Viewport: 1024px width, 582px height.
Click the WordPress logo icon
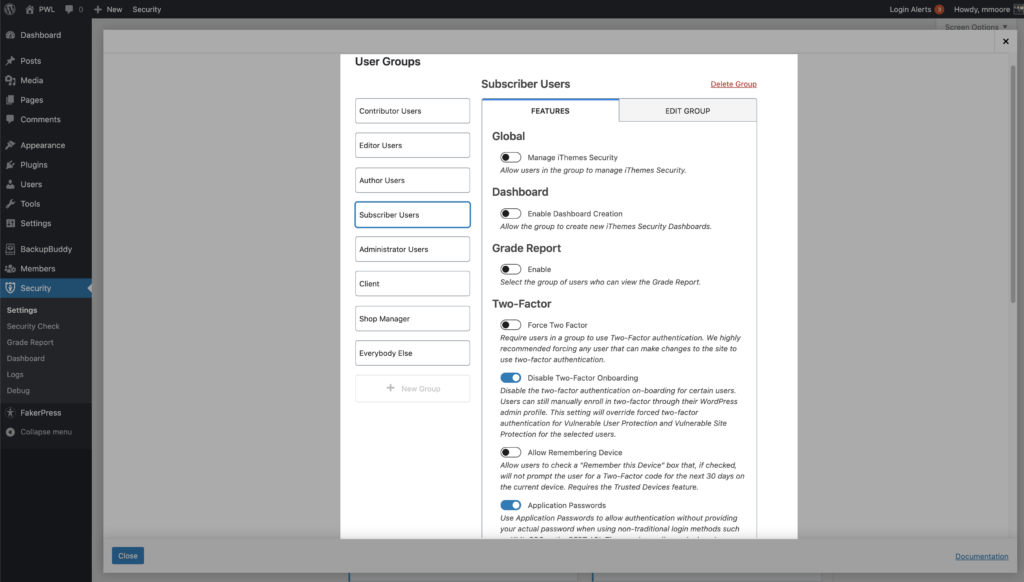tap(10, 9)
